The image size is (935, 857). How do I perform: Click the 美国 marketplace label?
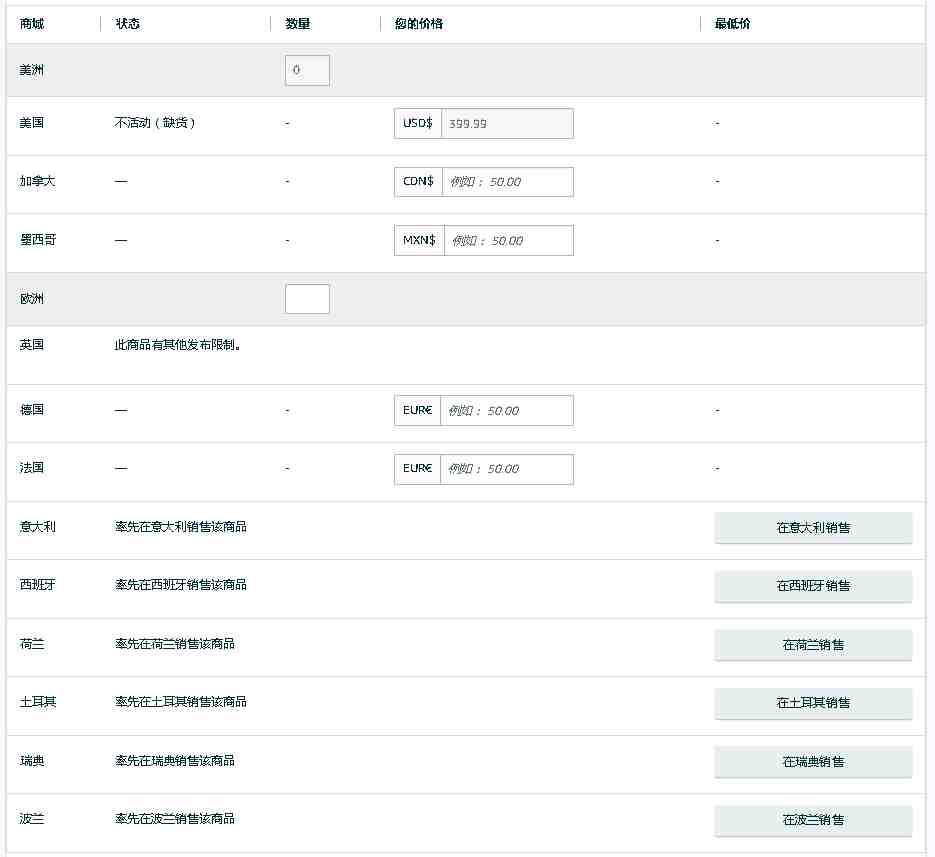click(32, 123)
